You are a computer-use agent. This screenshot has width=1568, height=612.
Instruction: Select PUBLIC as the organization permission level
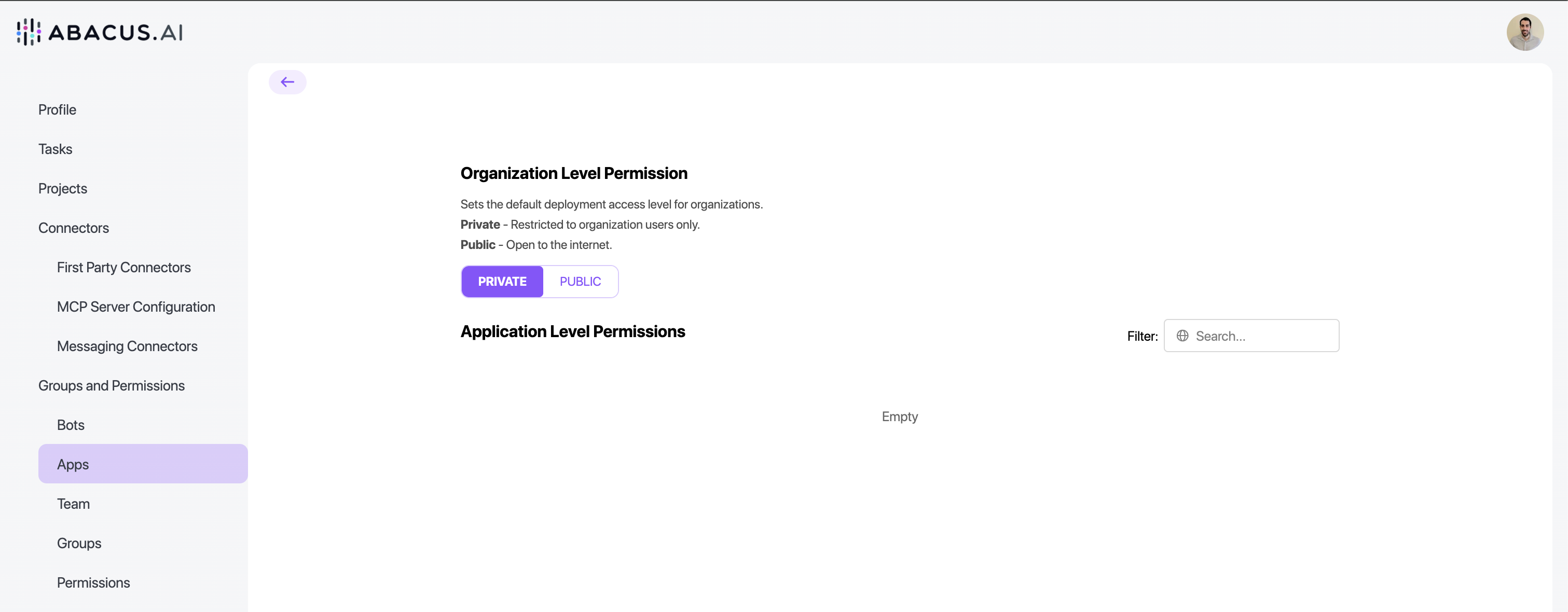580,281
